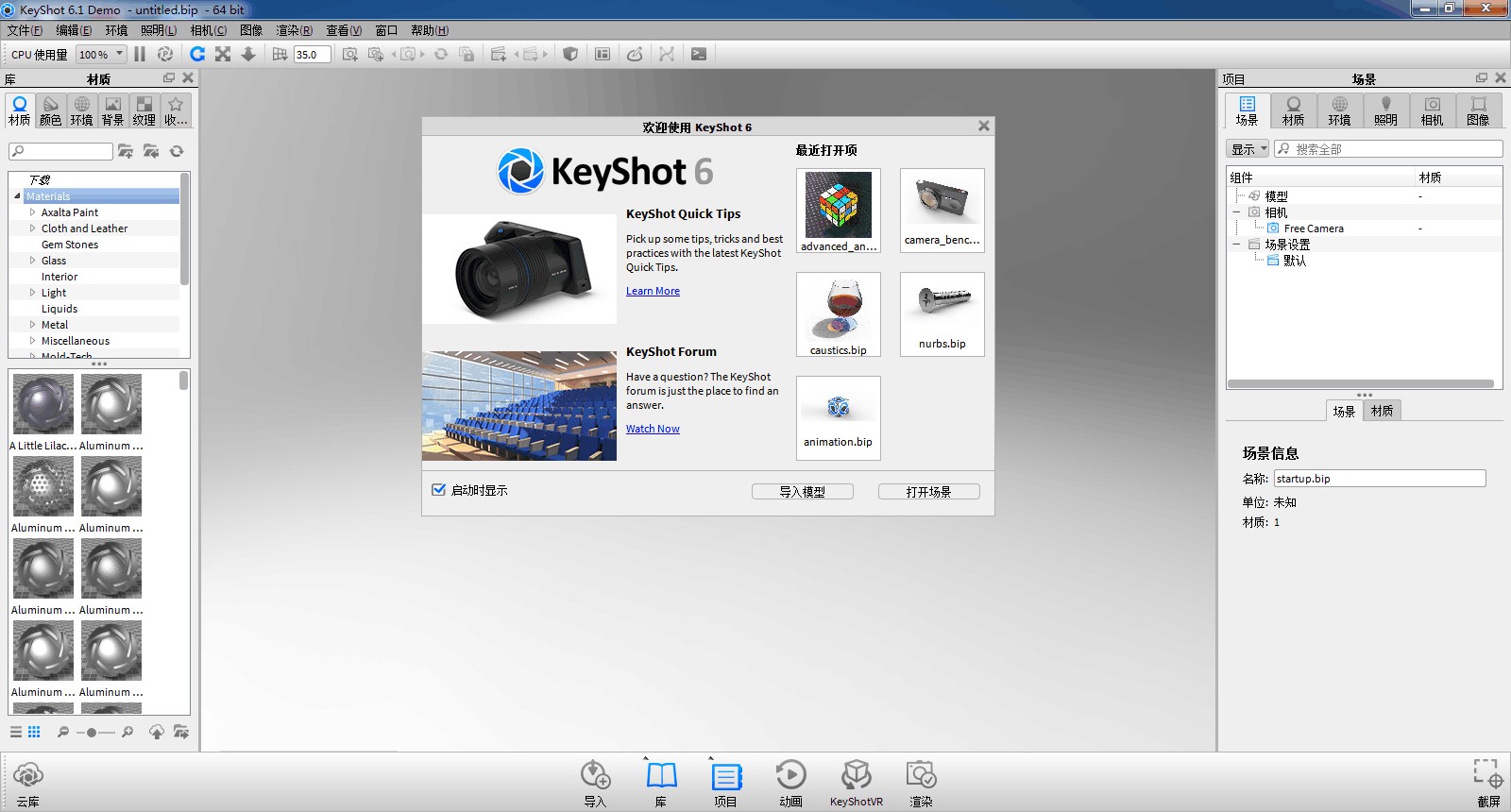
Task: Open the CPU usage percent dropdown
Action: 101,54
